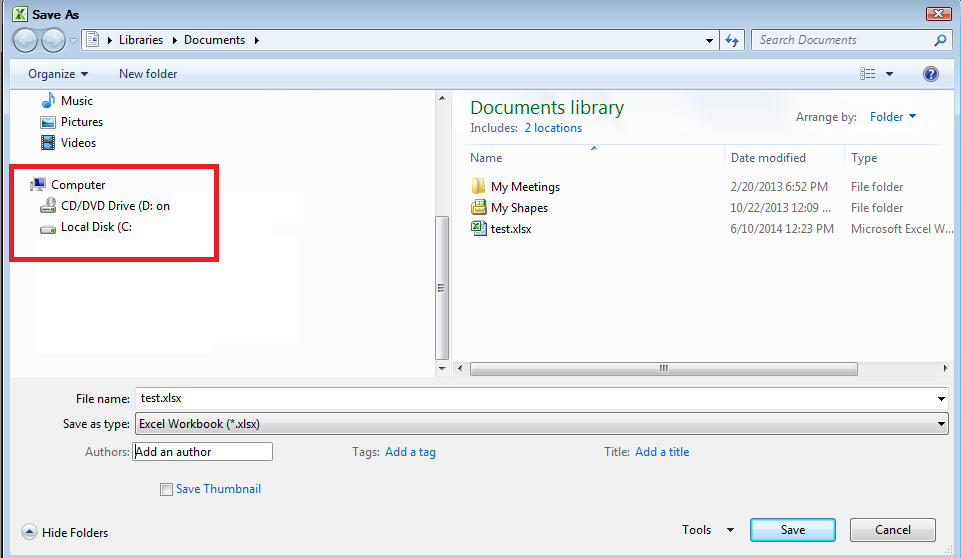Click the CD/DVD drive icon
Viewport: 961px width, 558px height.
pos(48,205)
